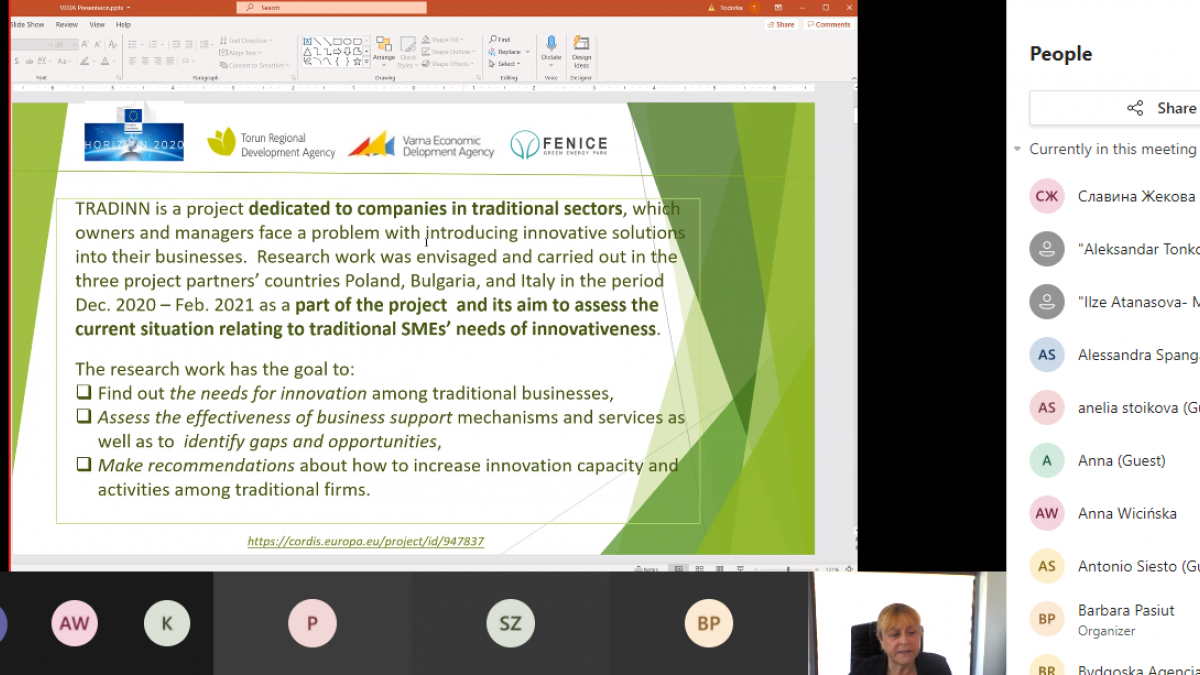The image size is (1200, 675).
Task: Select the P participant tile
Action: 312,624
